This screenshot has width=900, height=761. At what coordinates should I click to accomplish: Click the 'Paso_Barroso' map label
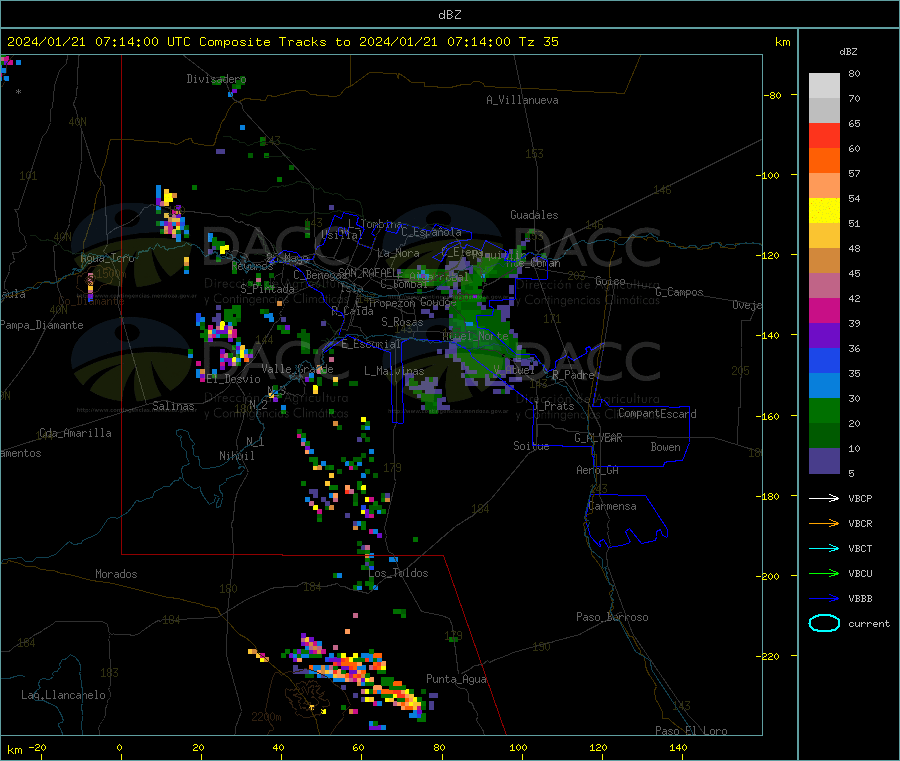612,617
